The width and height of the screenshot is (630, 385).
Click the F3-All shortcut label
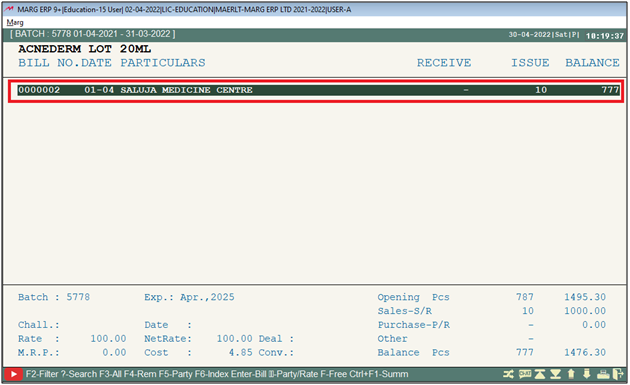(110, 374)
